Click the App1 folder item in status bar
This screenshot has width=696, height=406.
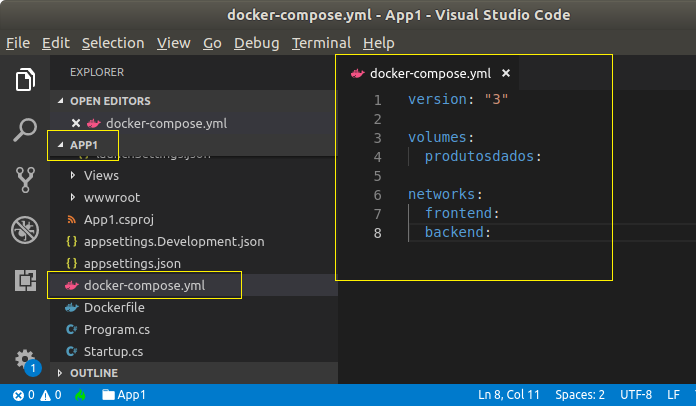(x=124, y=395)
